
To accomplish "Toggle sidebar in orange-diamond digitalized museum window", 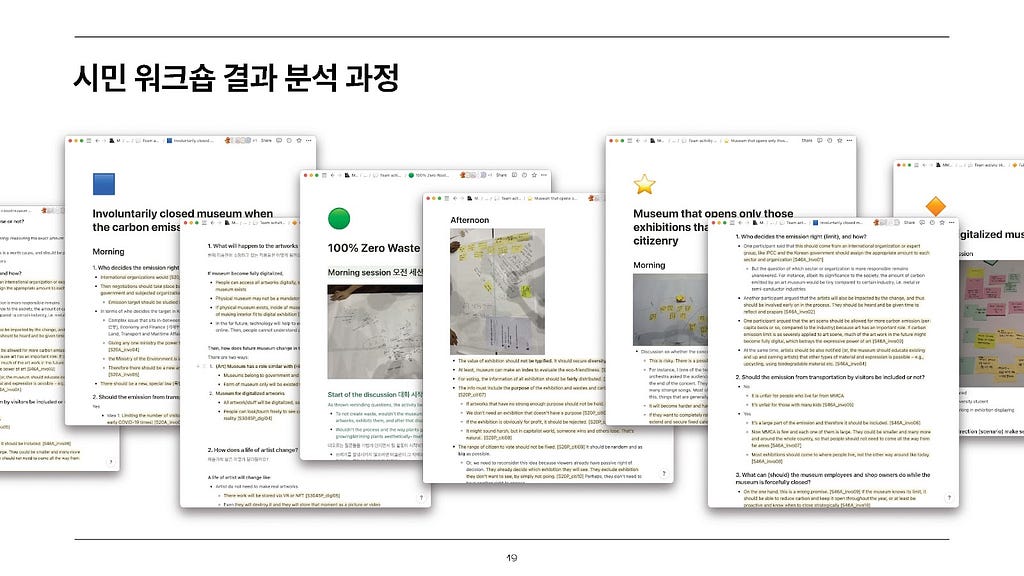I will point(917,165).
